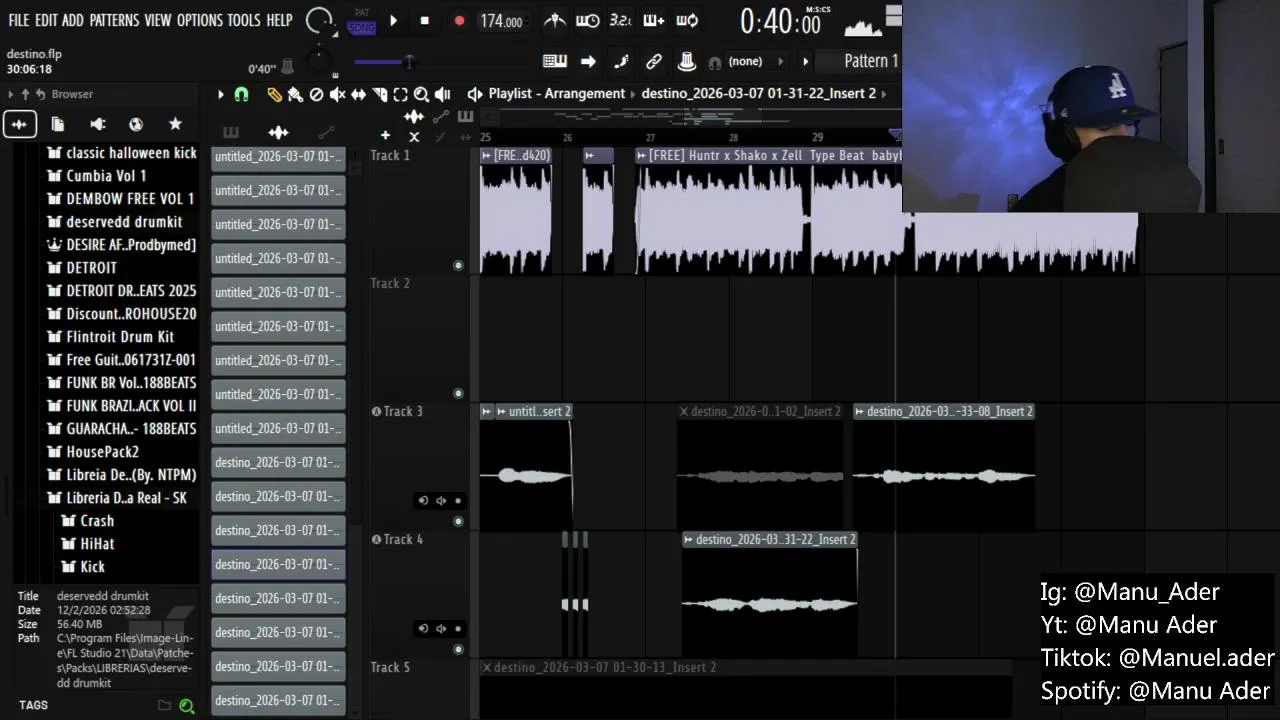Image resolution: width=1280 pixels, height=720 pixels.
Task: Select the Zoom magnifier tool
Action: point(421,94)
